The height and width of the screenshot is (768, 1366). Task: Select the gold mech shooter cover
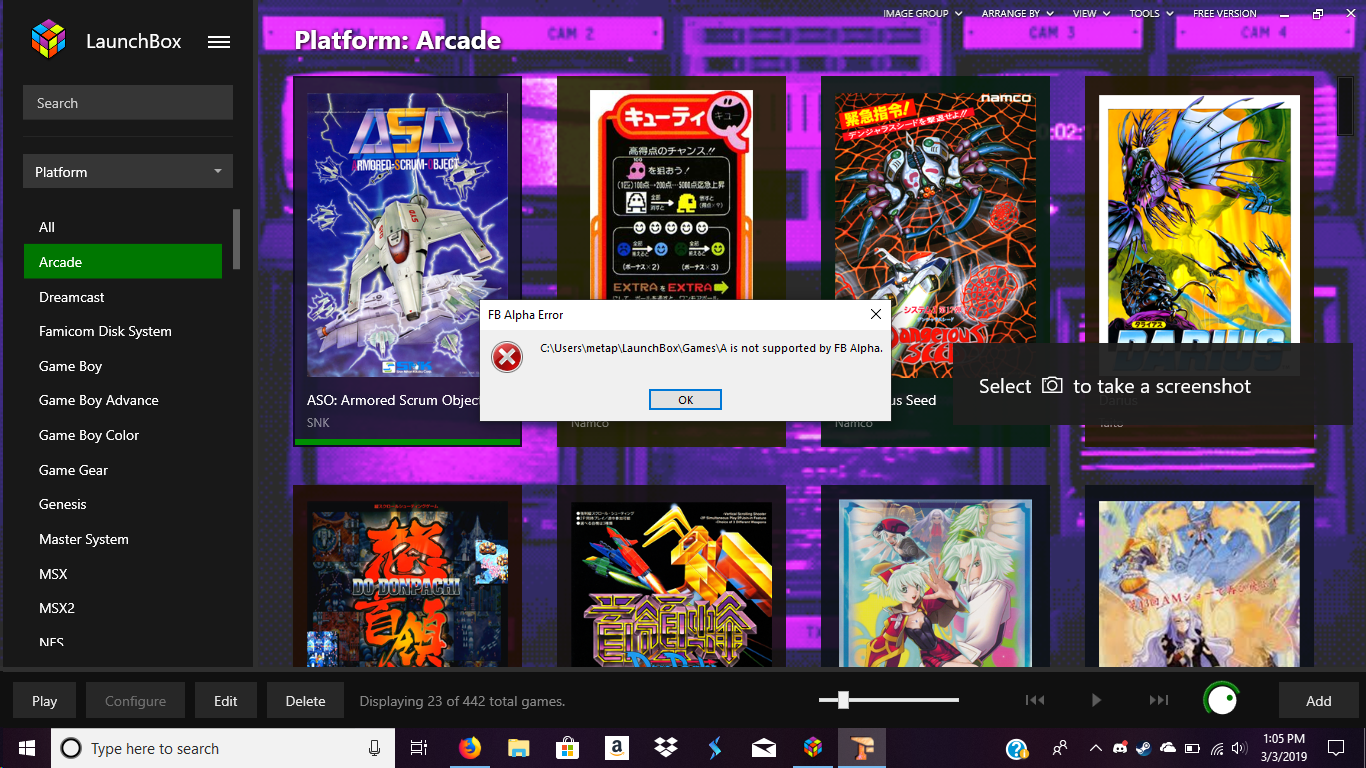point(671,584)
